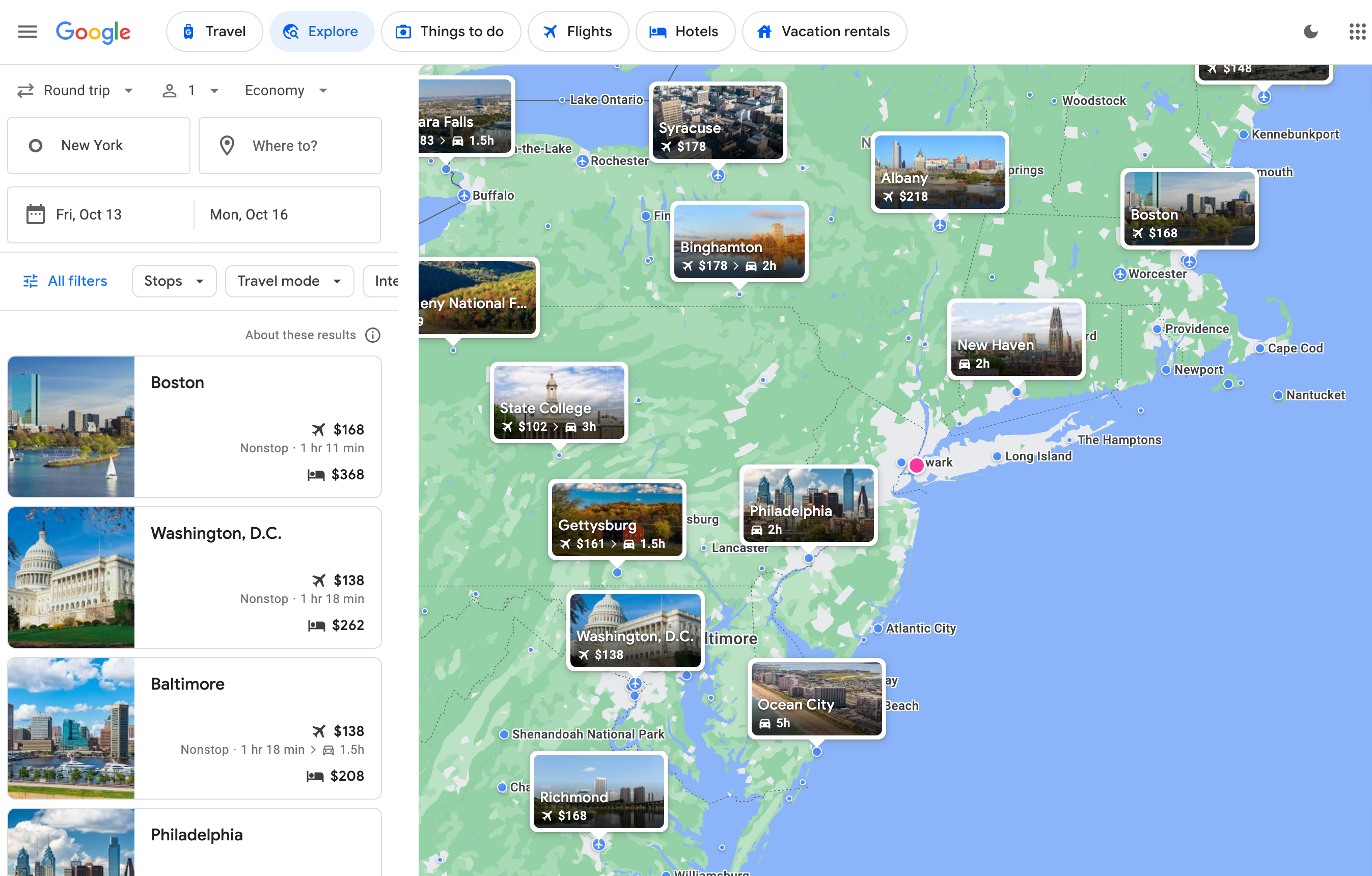Select the Gettysburg map card
1372x876 pixels.
[x=617, y=520]
